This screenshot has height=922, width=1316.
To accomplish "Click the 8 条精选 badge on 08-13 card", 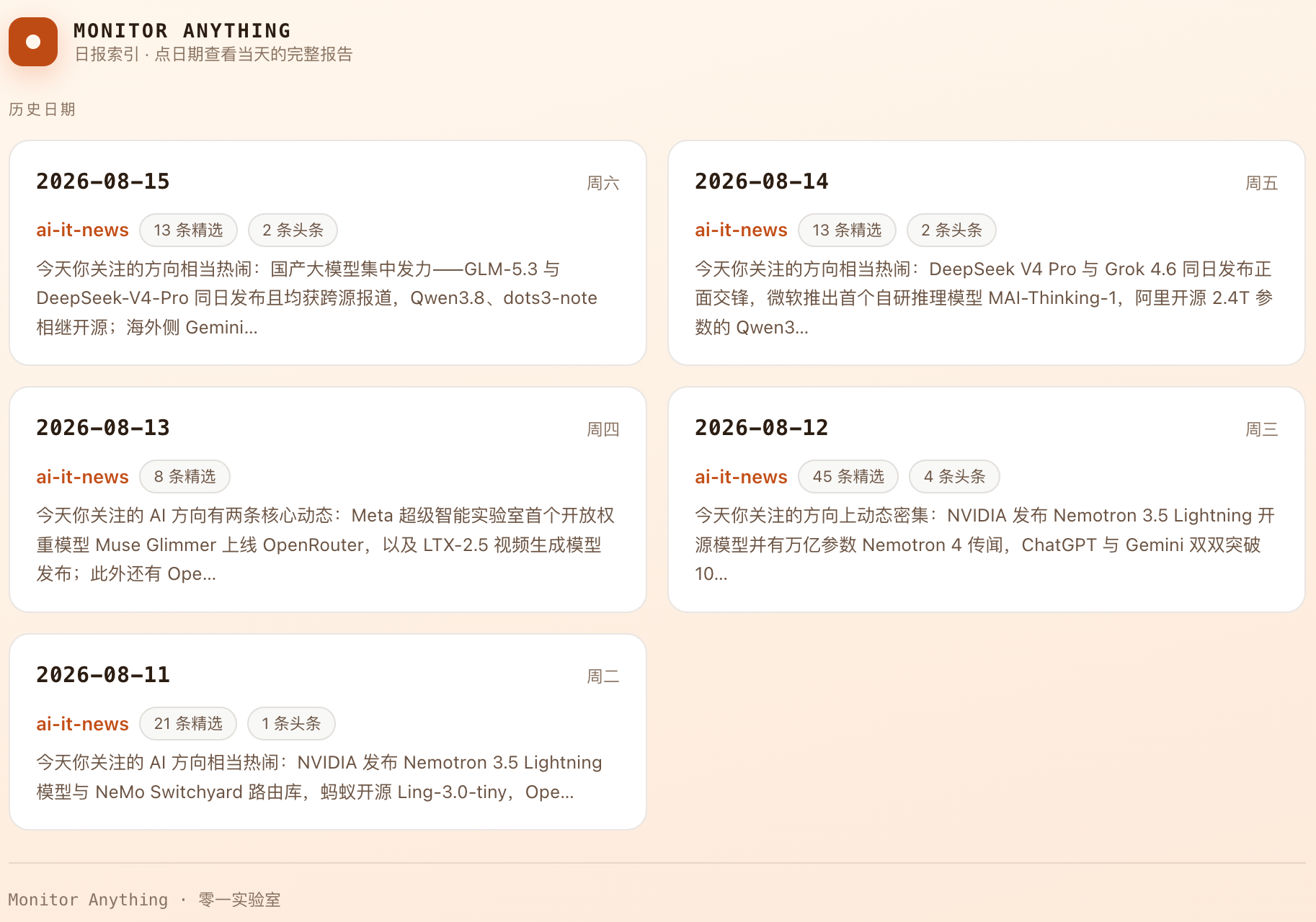I will click(x=184, y=477).
